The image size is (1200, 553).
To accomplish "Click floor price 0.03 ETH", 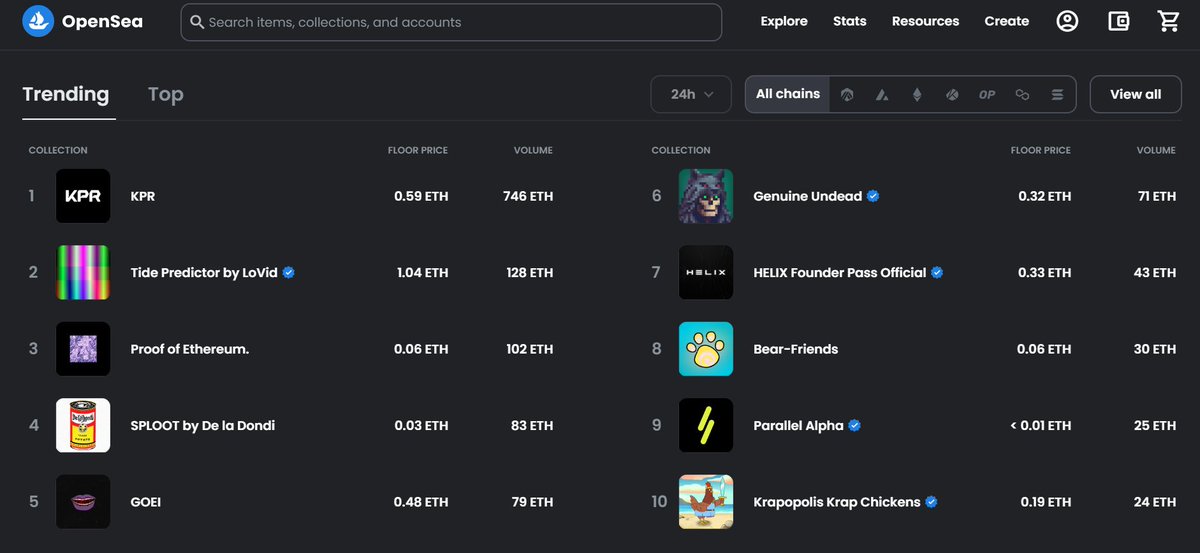I will point(421,425).
